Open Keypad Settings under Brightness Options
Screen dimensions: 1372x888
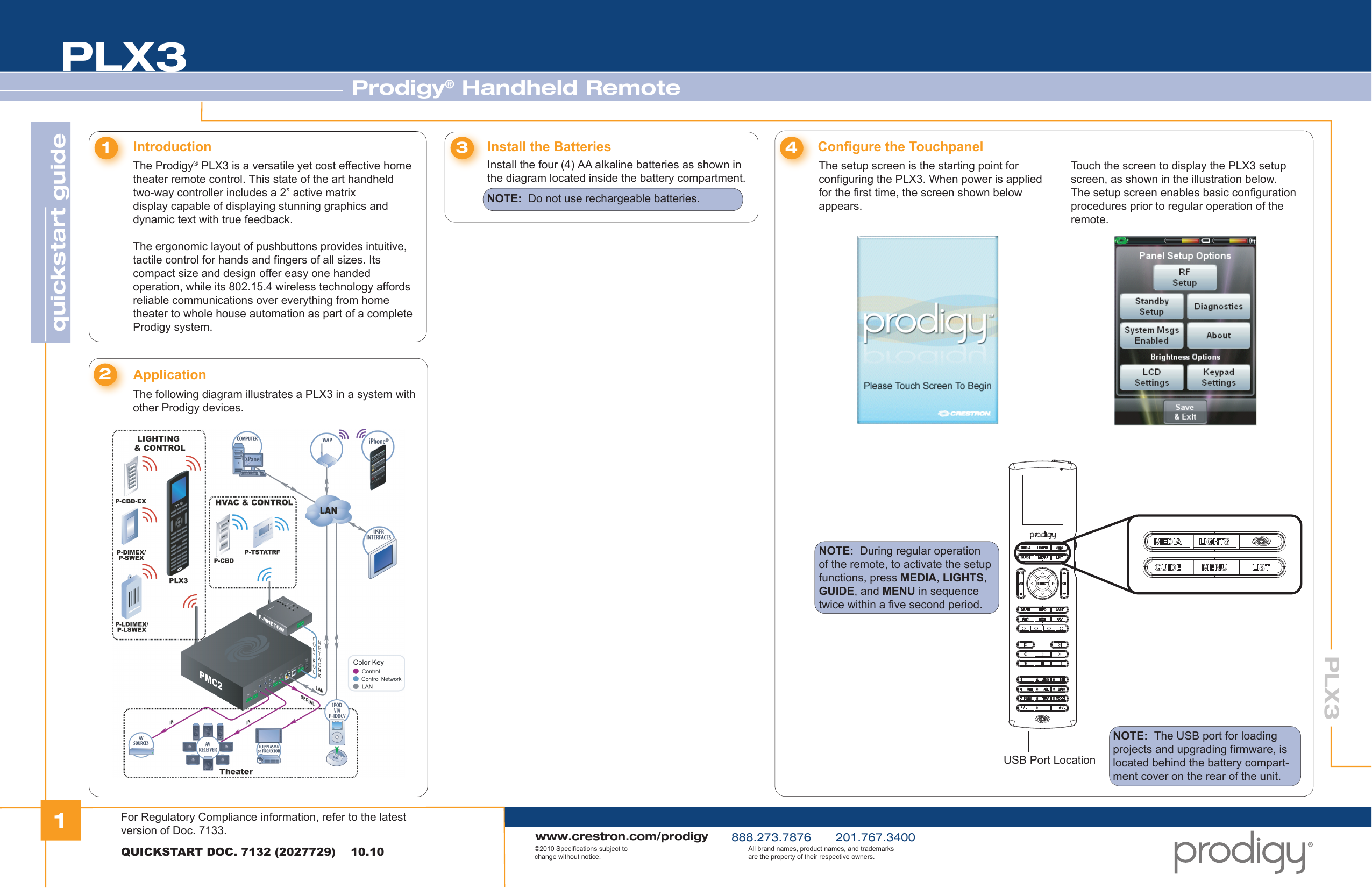1218,377
